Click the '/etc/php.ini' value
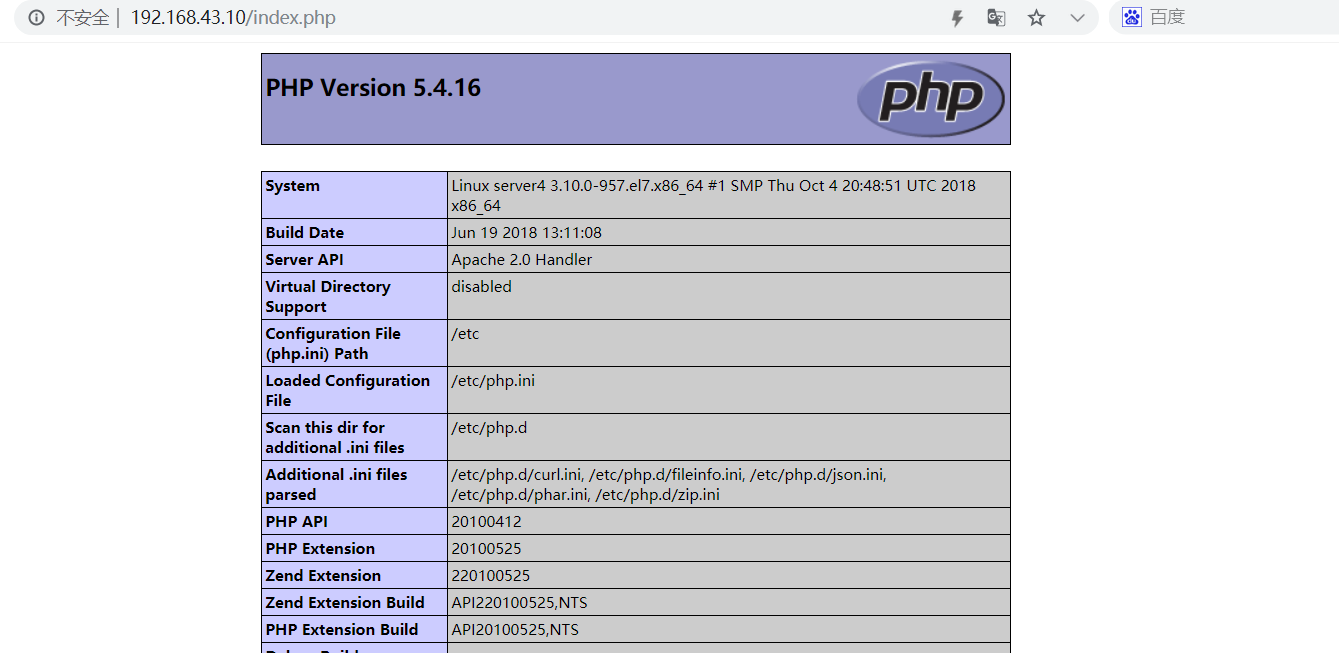 tap(493, 381)
